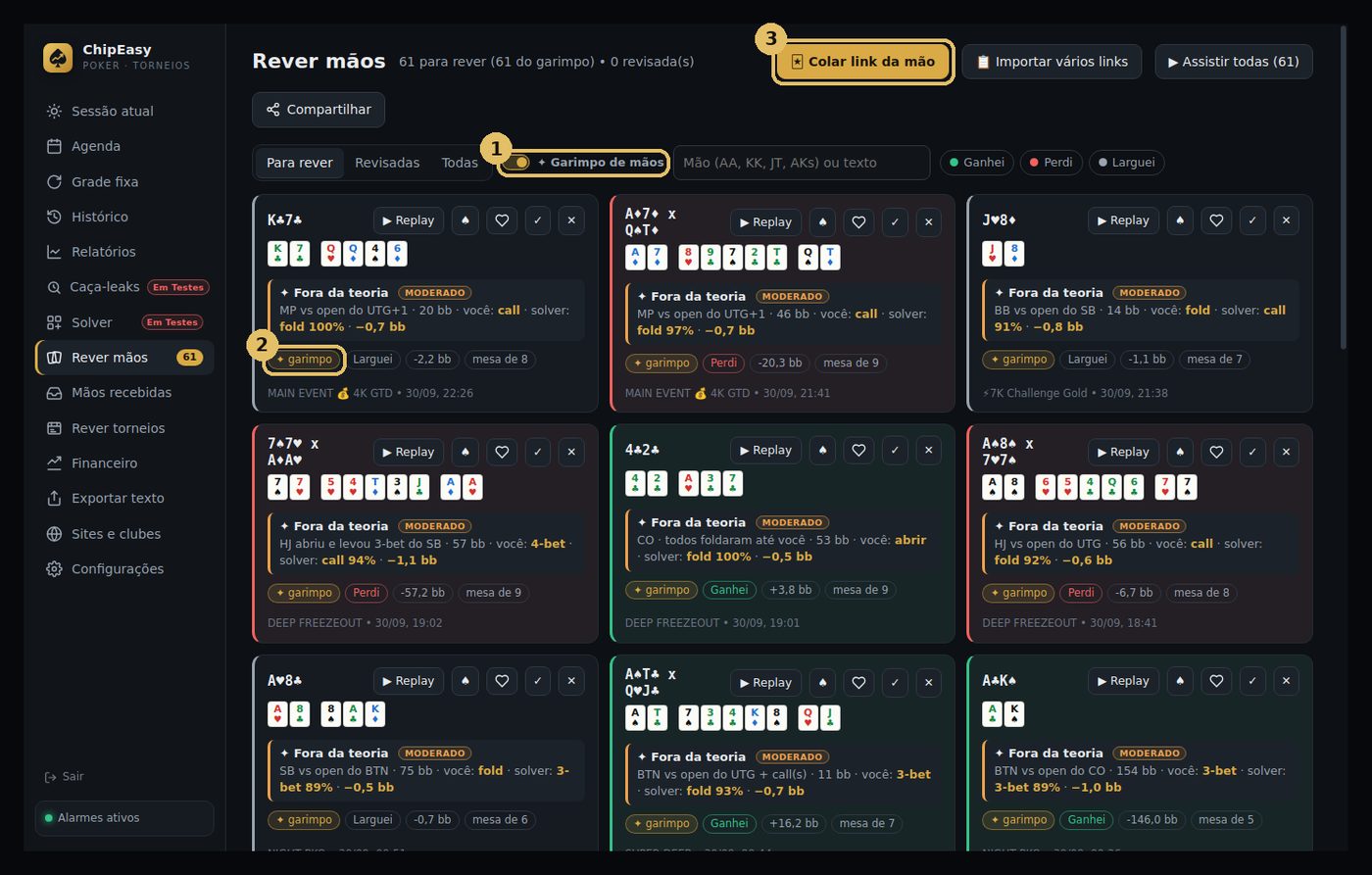
Task: Click the Compartilhar share button
Action: point(318,110)
